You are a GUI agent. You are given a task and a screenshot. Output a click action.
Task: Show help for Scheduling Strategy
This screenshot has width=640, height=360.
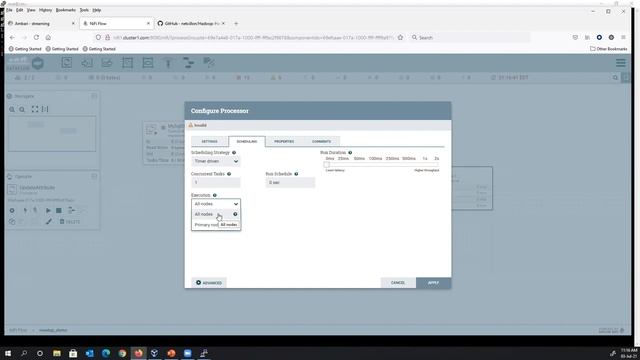coord(234,152)
